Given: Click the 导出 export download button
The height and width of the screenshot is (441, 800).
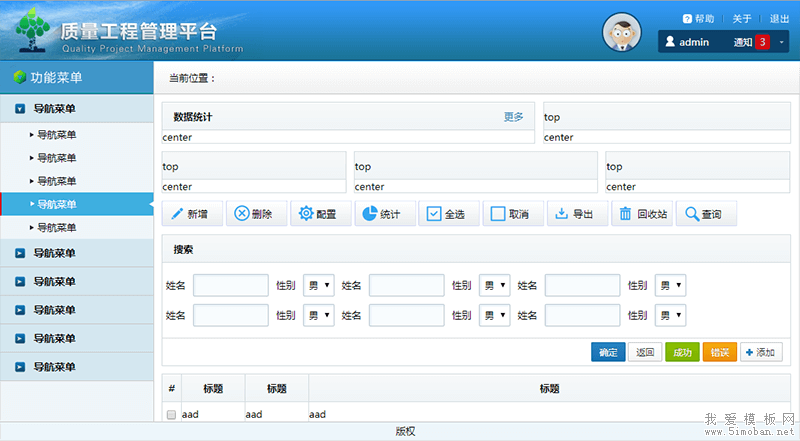Looking at the screenshot, I should click(x=575, y=214).
